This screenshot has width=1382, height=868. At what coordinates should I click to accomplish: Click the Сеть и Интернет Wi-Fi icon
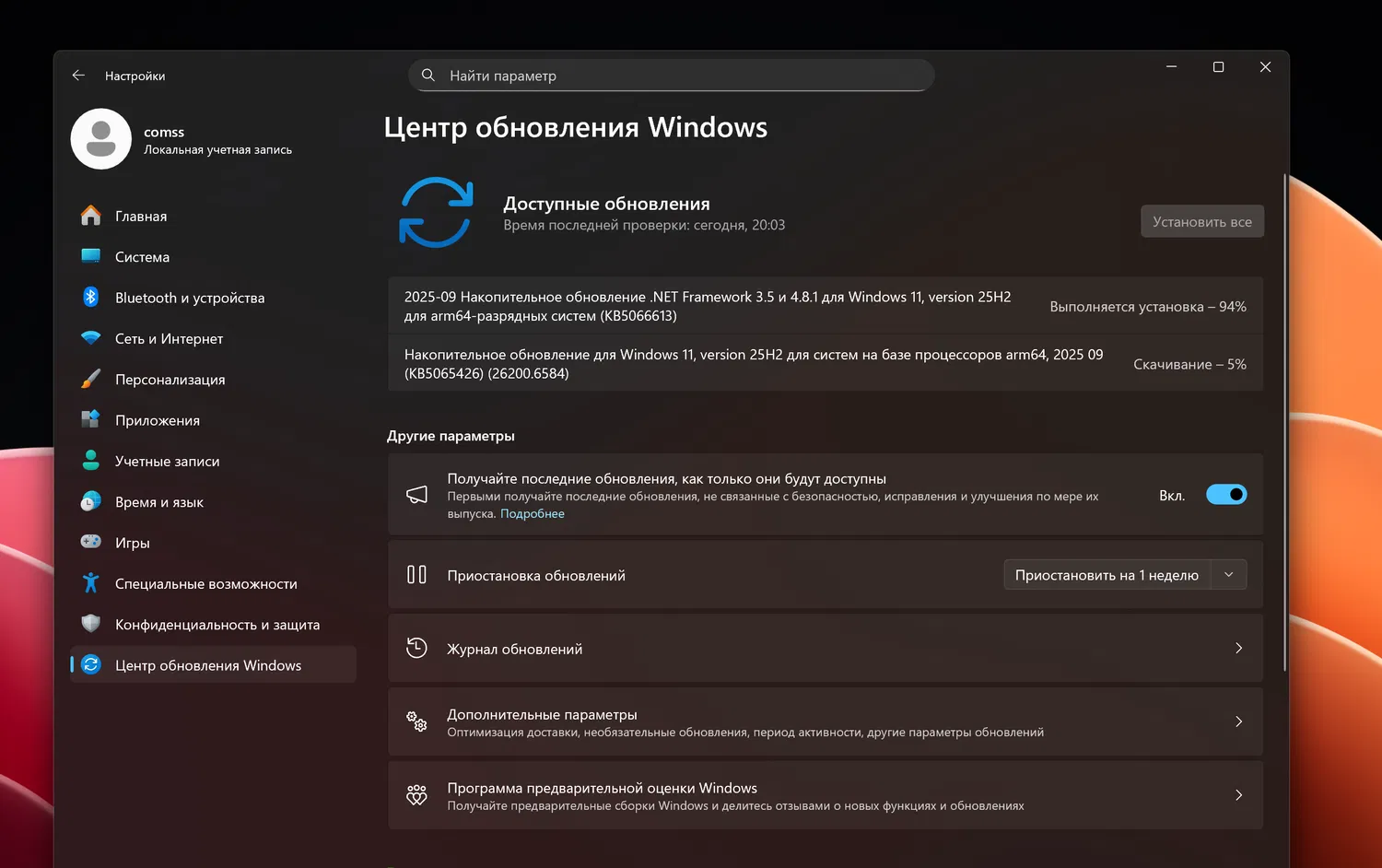pyautogui.click(x=90, y=338)
